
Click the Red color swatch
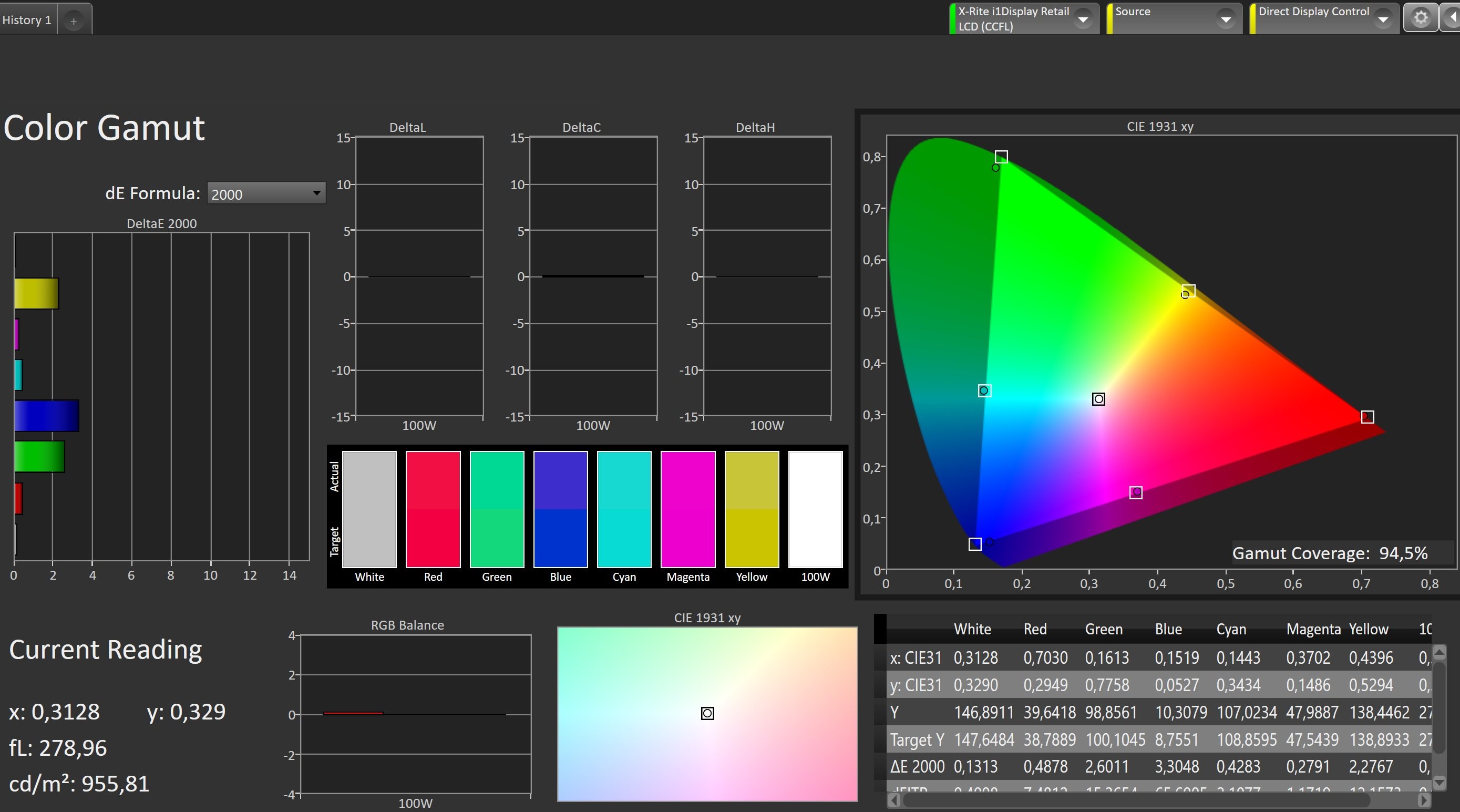click(433, 509)
